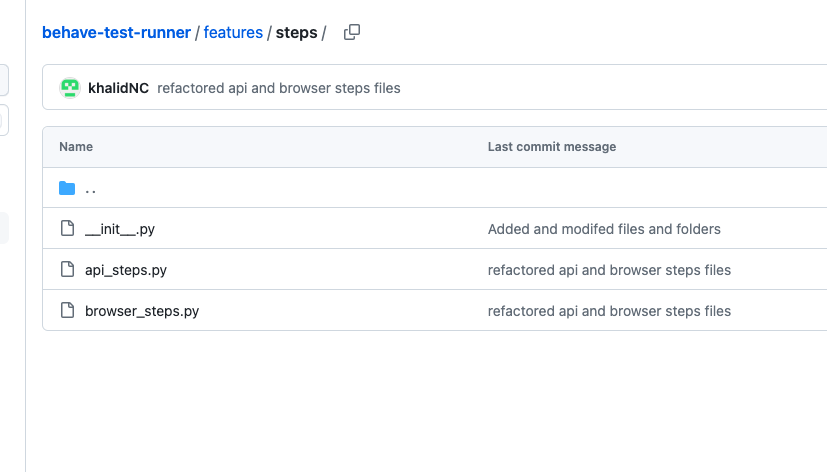Click the parent directory folder icon
Screen dimensions: 827x472
pos(67,188)
